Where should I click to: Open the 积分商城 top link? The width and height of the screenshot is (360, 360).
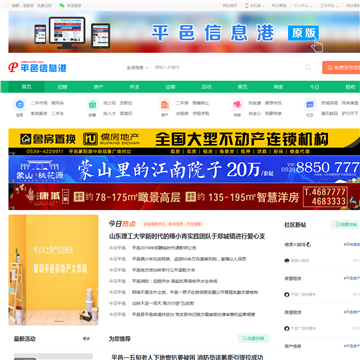click(279, 6)
